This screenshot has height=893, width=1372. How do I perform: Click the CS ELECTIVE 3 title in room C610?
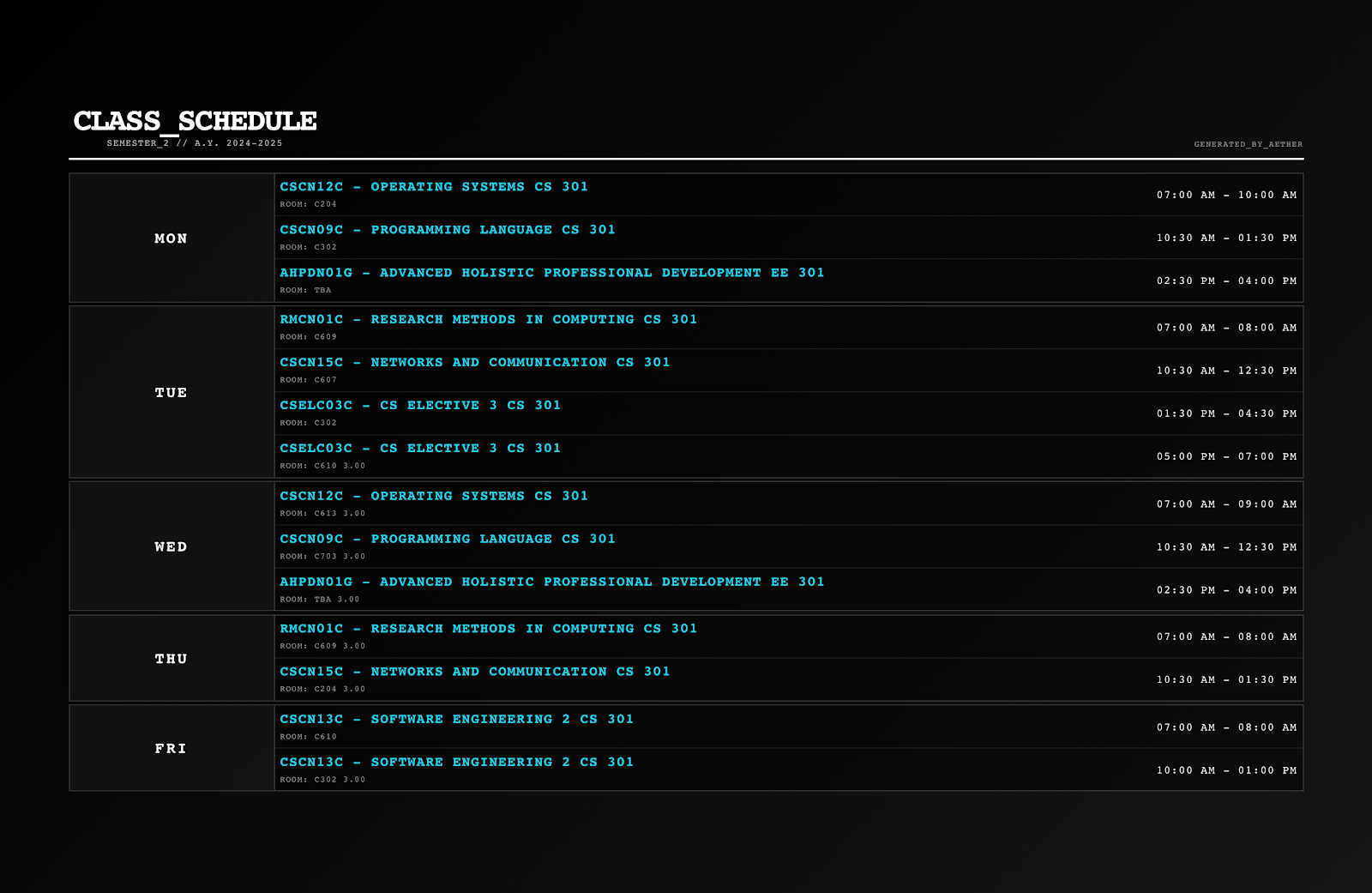pyautogui.click(x=420, y=448)
